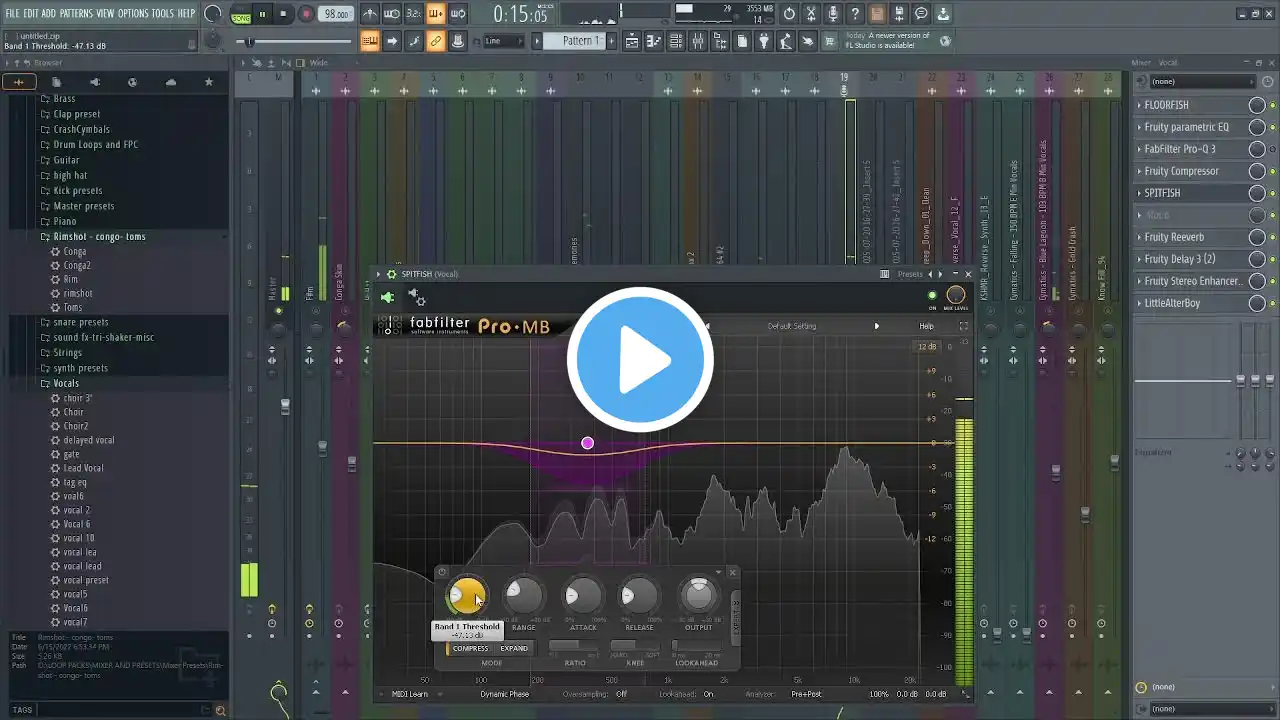Open the EDIT menu
Image resolution: width=1280 pixels, height=720 pixels.
click(x=31, y=13)
